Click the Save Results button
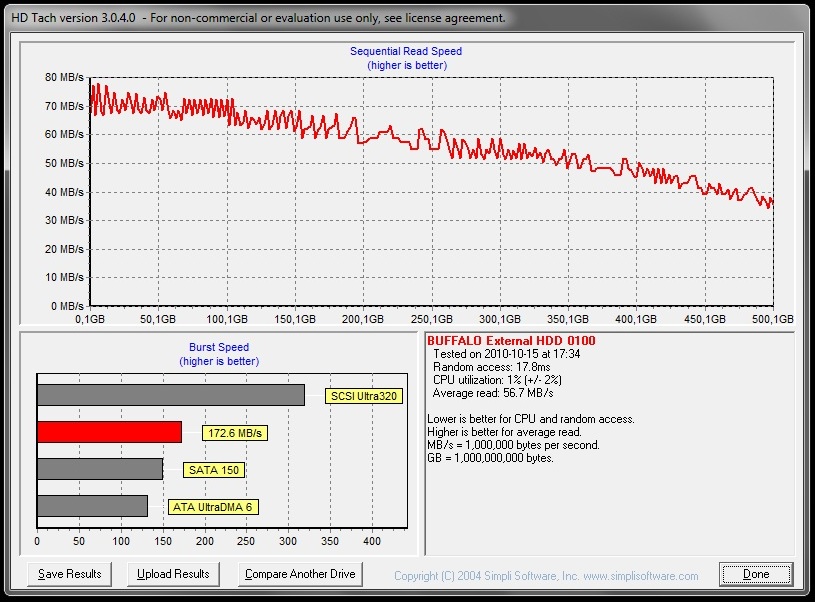Image resolution: width=815 pixels, height=602 pixels. 70,574
